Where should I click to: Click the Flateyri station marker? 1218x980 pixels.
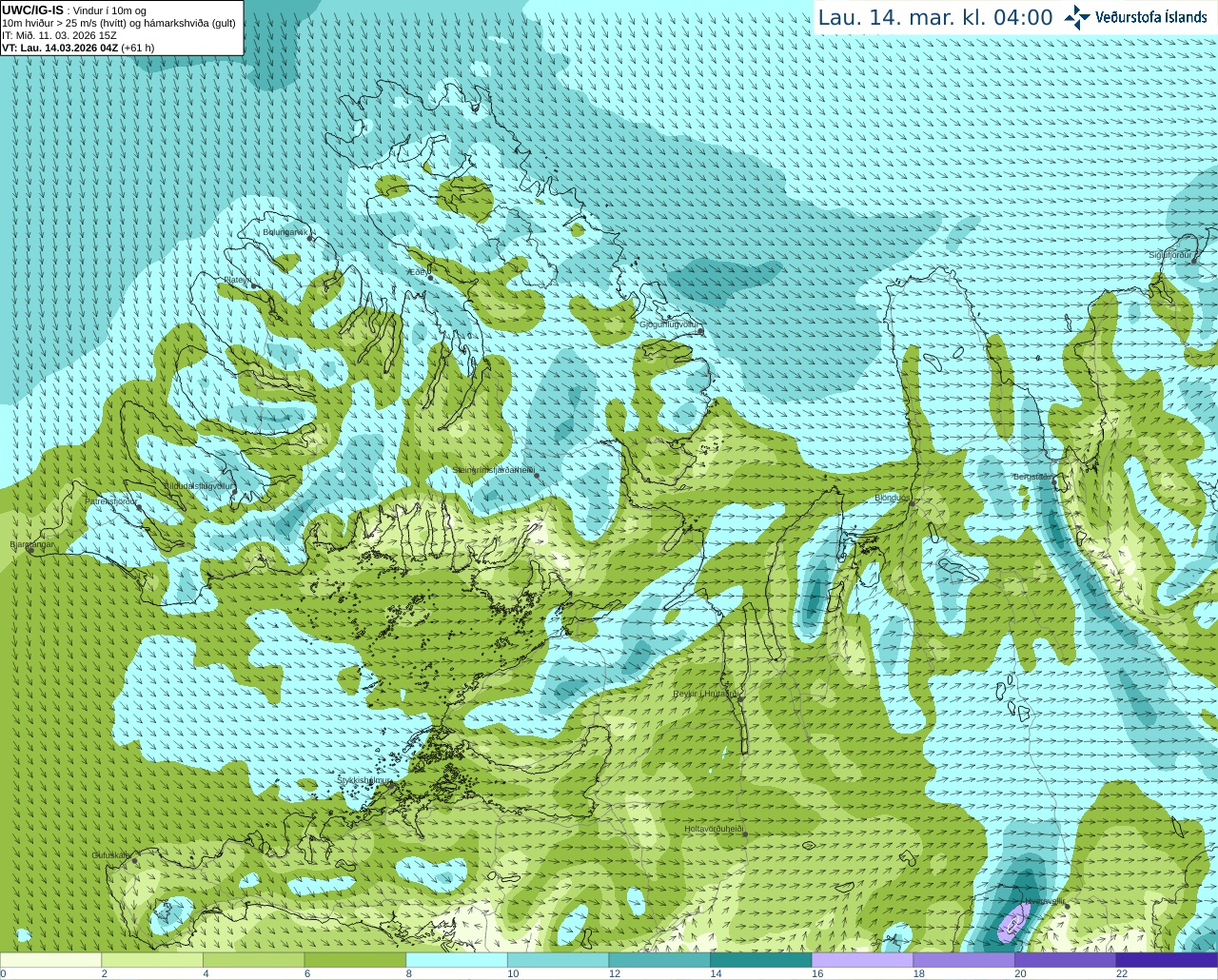[x=254, y=285]
